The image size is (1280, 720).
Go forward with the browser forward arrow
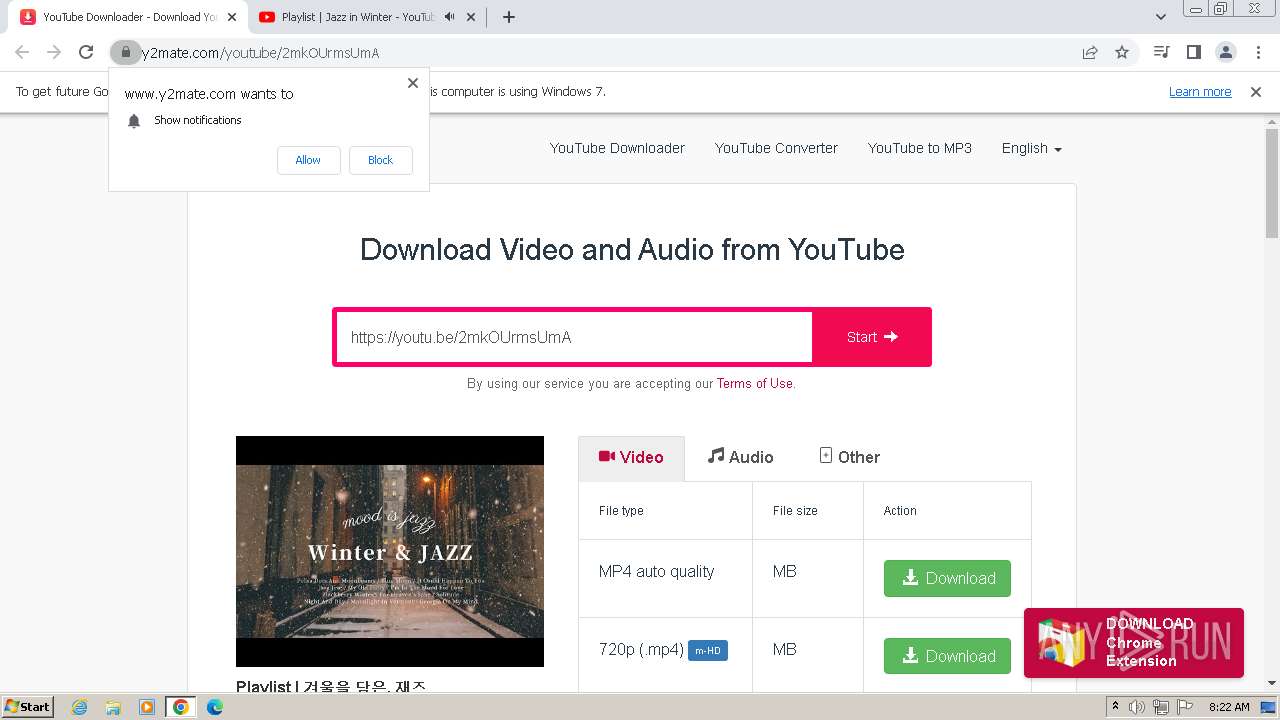(54, 52)
